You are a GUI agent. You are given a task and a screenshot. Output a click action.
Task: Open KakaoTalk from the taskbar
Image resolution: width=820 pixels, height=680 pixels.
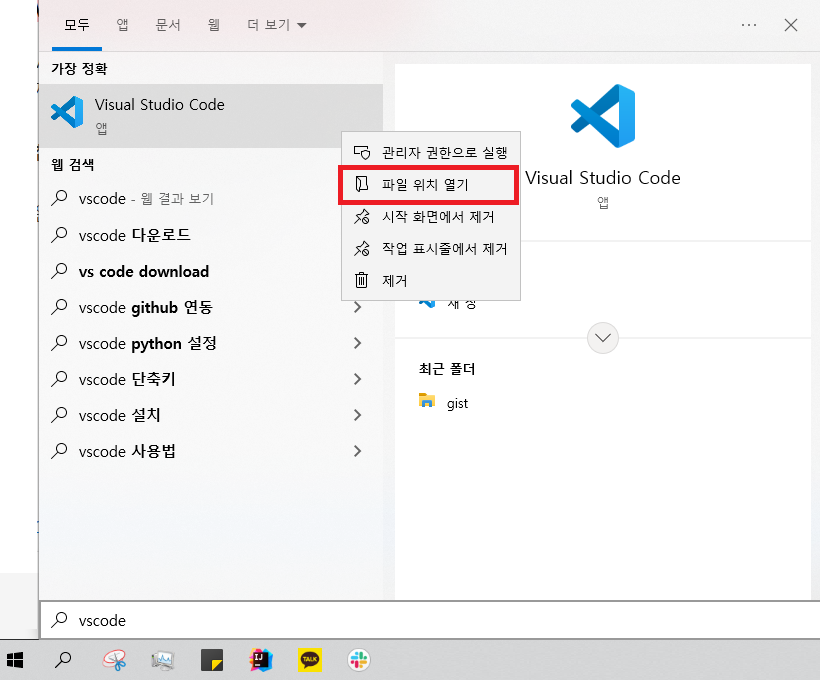pos(310,660)
